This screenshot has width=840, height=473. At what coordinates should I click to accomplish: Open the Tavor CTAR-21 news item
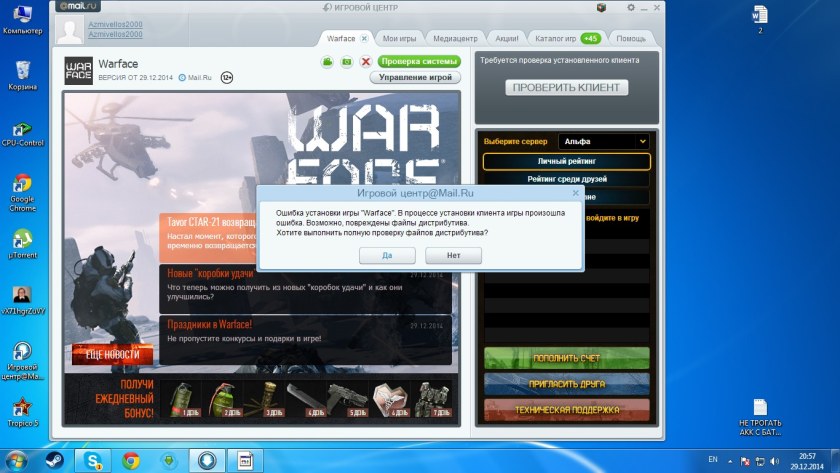point(209,238)
